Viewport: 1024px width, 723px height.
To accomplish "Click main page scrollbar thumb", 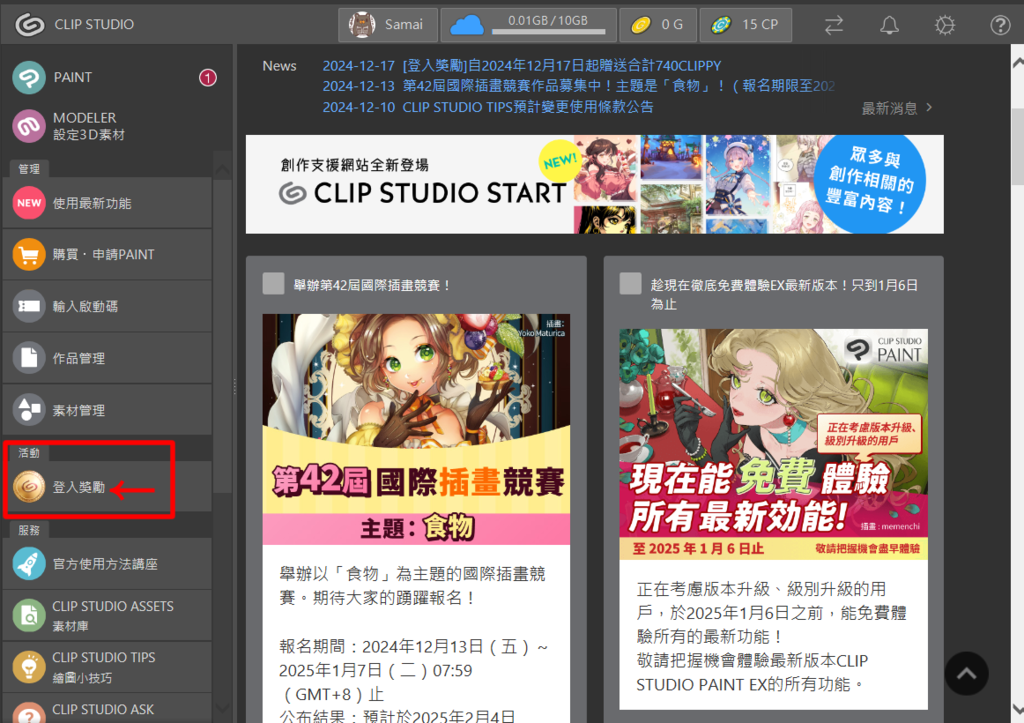I will (x=1017, y=148).
